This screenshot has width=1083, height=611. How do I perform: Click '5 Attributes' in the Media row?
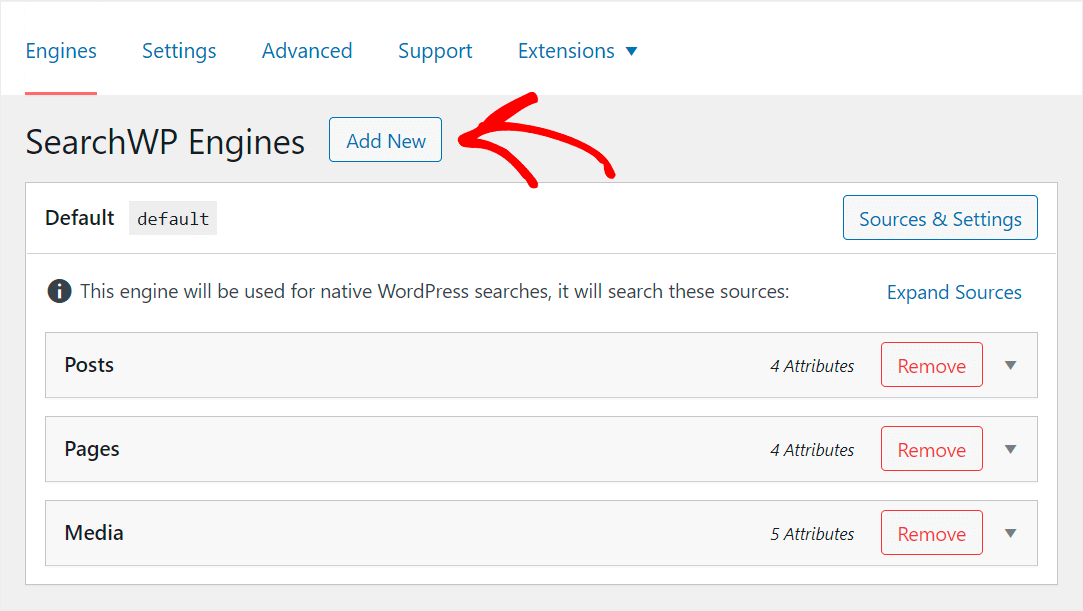812,534
